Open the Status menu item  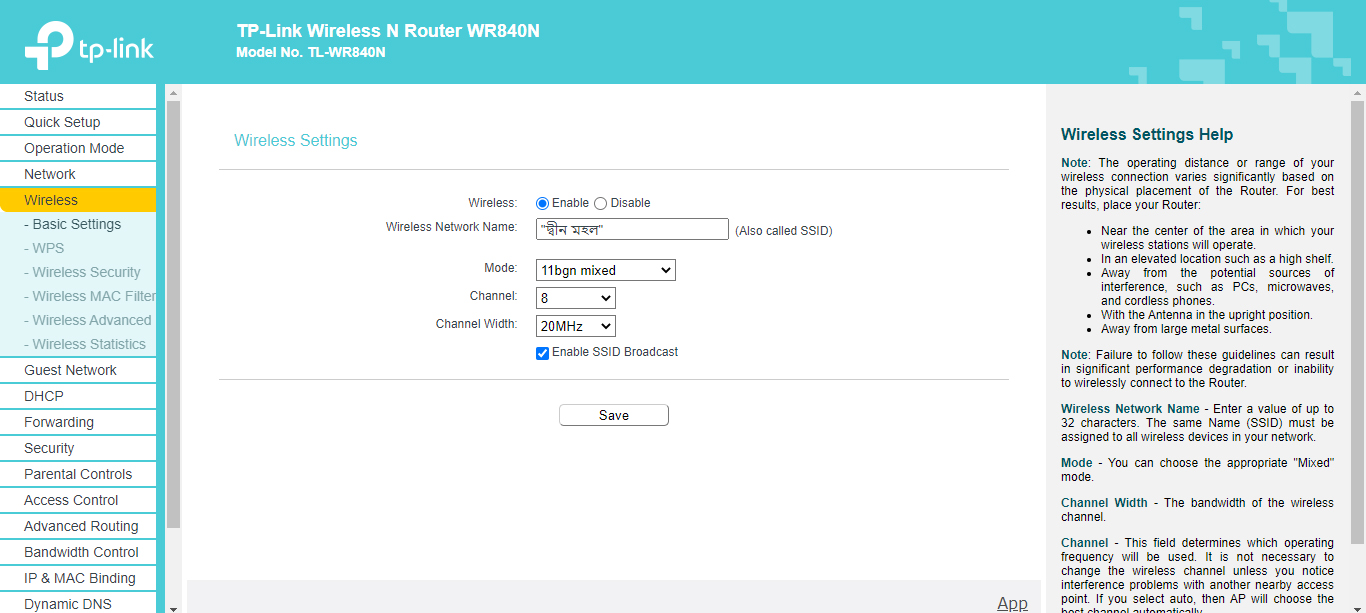44,96
